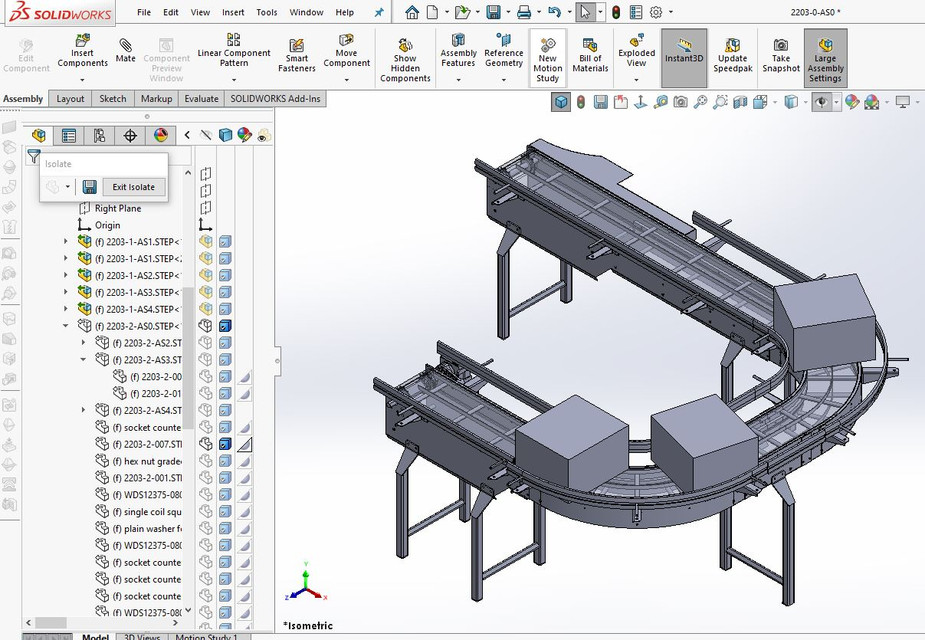Select the Section View icon in heads-up toolbar
925x640 pixels.
tap(739, 101)
